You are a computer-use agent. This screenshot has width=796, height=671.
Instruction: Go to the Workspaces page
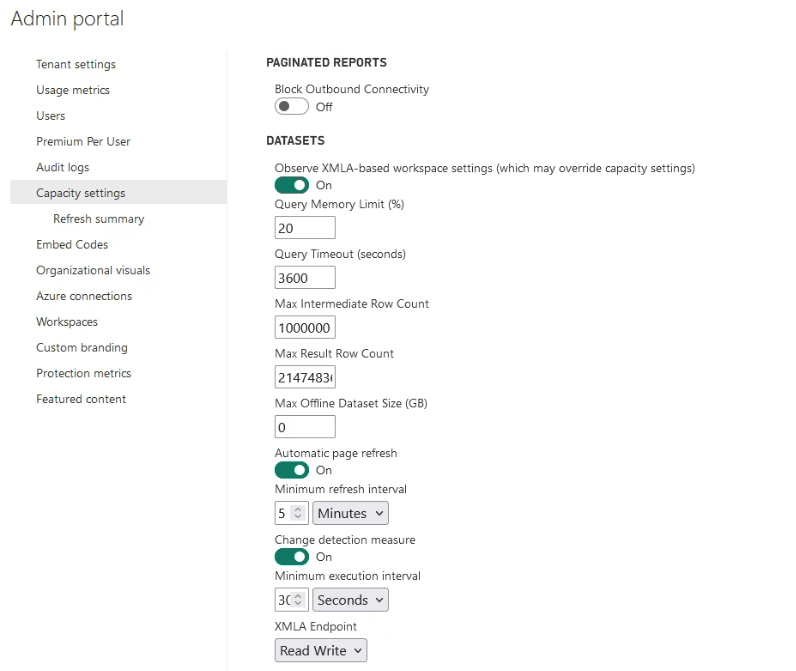(x=67, y=322)
